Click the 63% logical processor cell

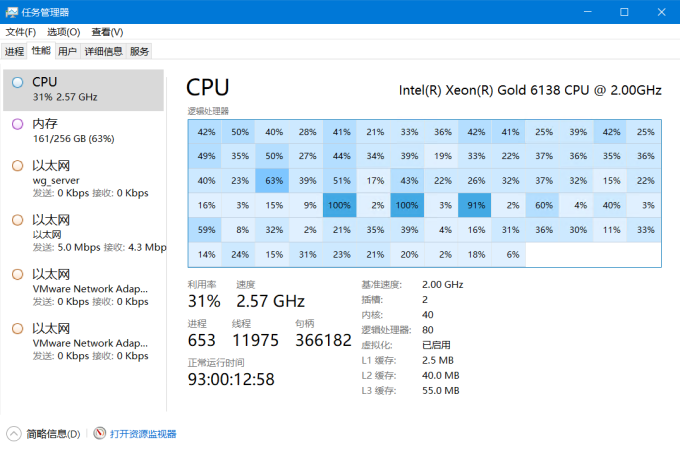click(x=274, y=180)
